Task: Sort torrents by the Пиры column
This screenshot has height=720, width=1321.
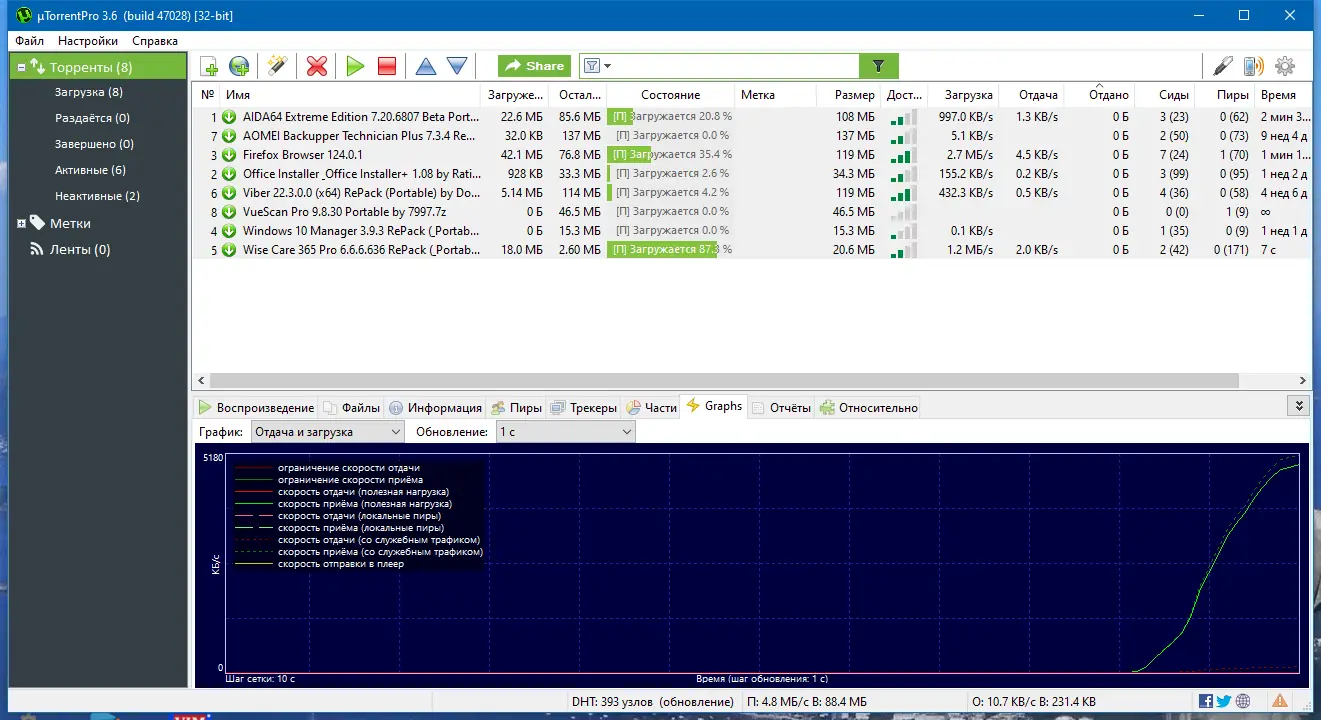Action: 1223,95
